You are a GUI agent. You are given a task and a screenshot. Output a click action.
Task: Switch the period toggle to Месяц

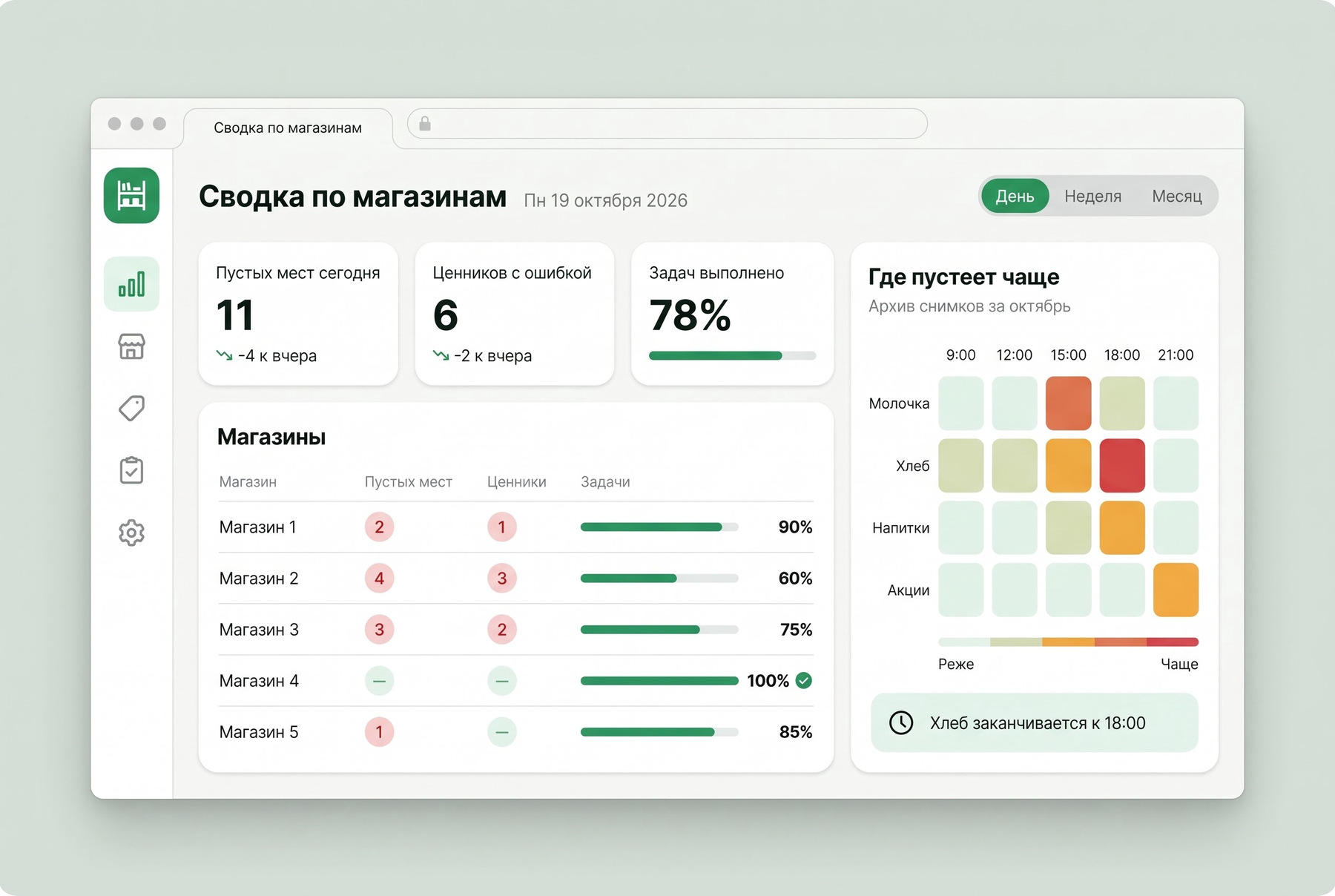click(x=1176, y=196)
